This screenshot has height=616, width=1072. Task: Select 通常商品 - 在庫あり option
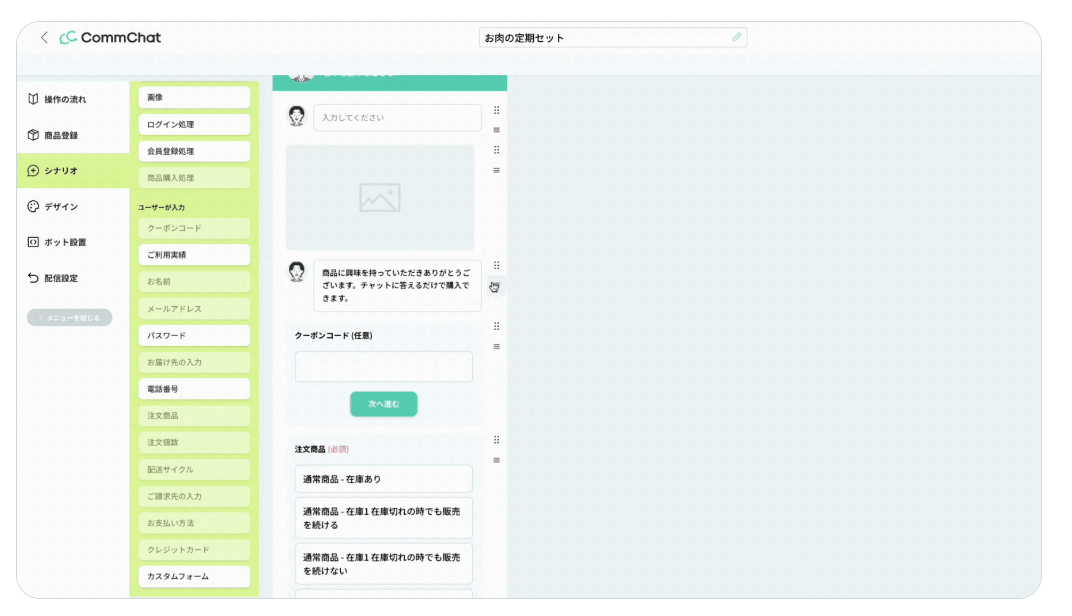point(383,479)
